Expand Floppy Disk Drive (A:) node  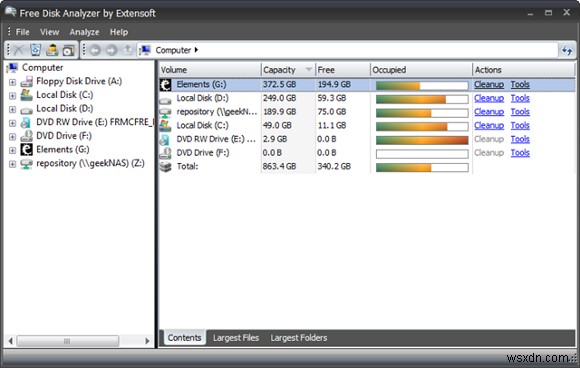coord(12,82)
